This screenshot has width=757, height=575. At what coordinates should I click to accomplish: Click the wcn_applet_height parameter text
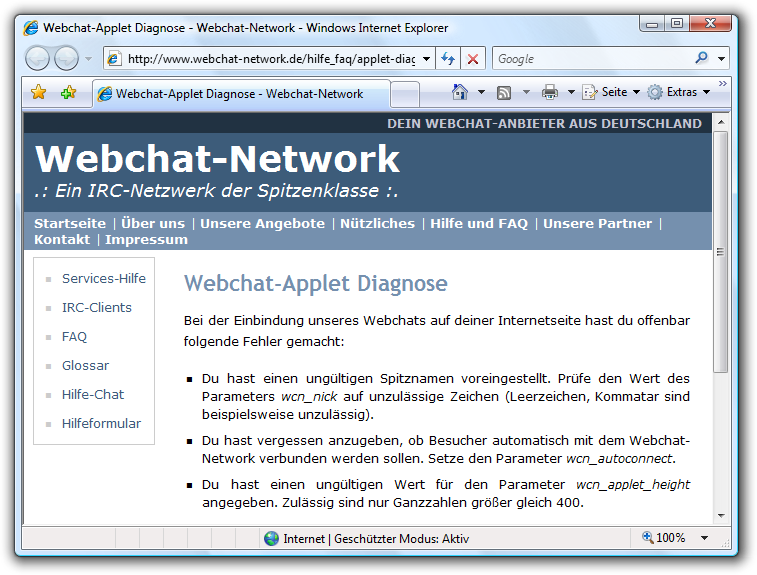[x=633, y=485]
